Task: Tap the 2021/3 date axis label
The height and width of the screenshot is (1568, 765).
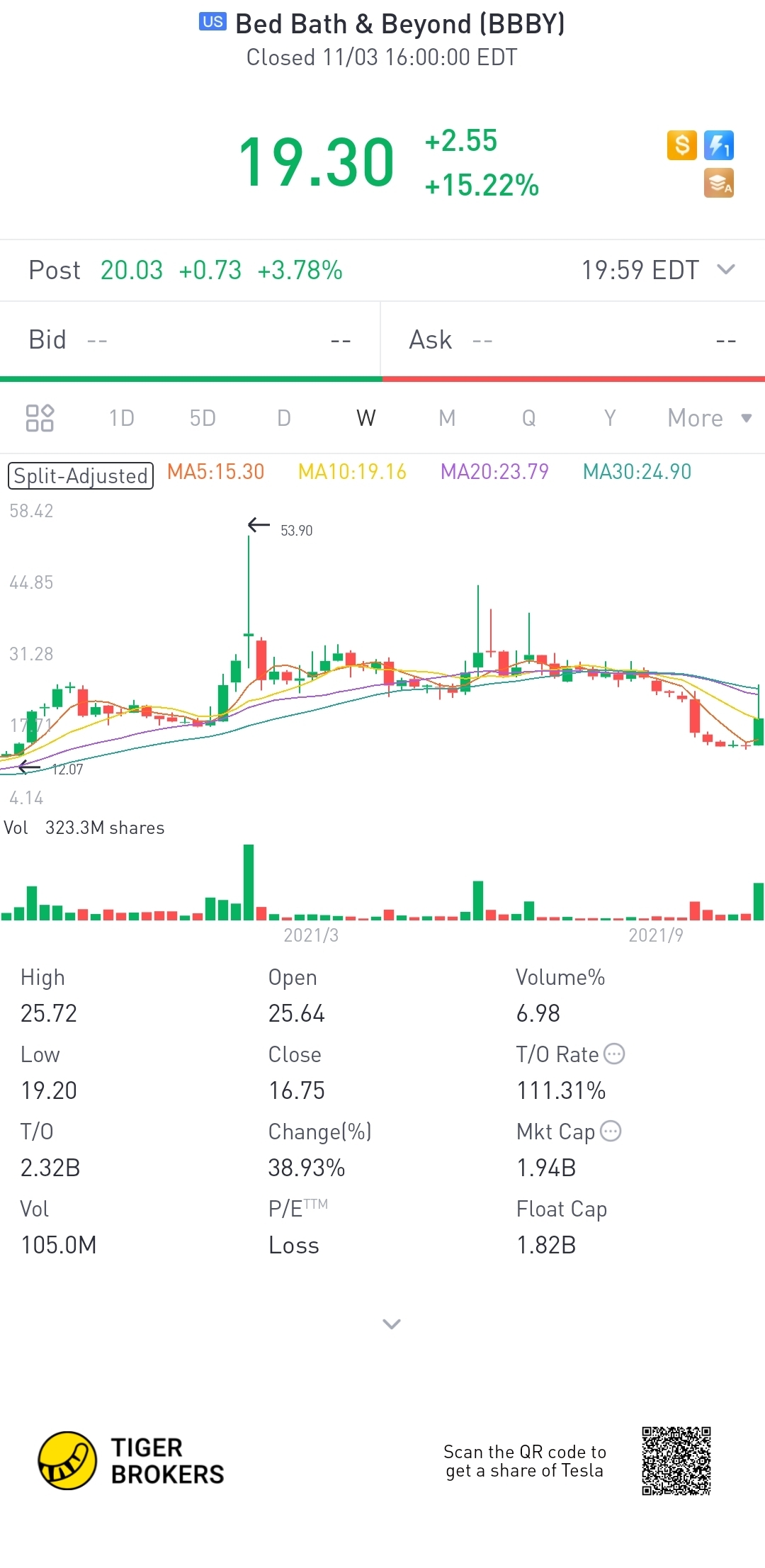Action: 311,935
